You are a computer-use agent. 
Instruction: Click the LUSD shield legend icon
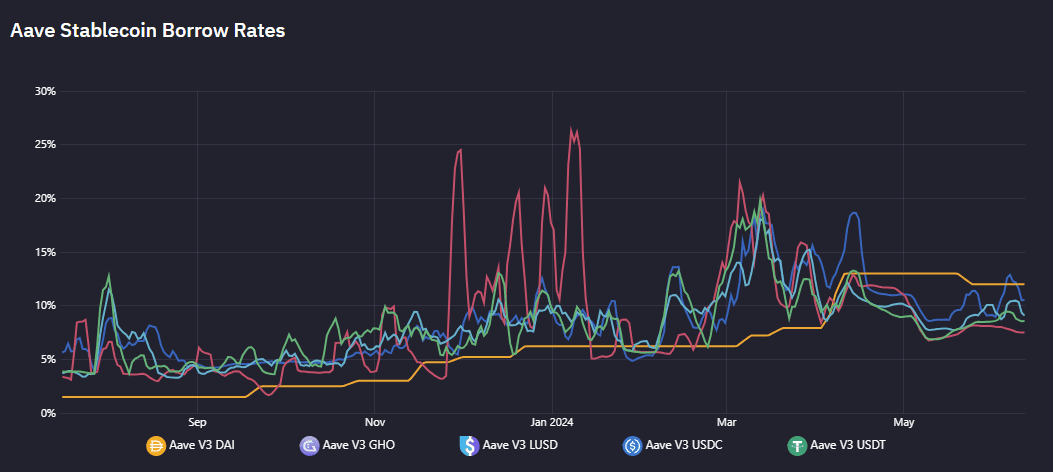pyautogui.click(x=467, y=445)
